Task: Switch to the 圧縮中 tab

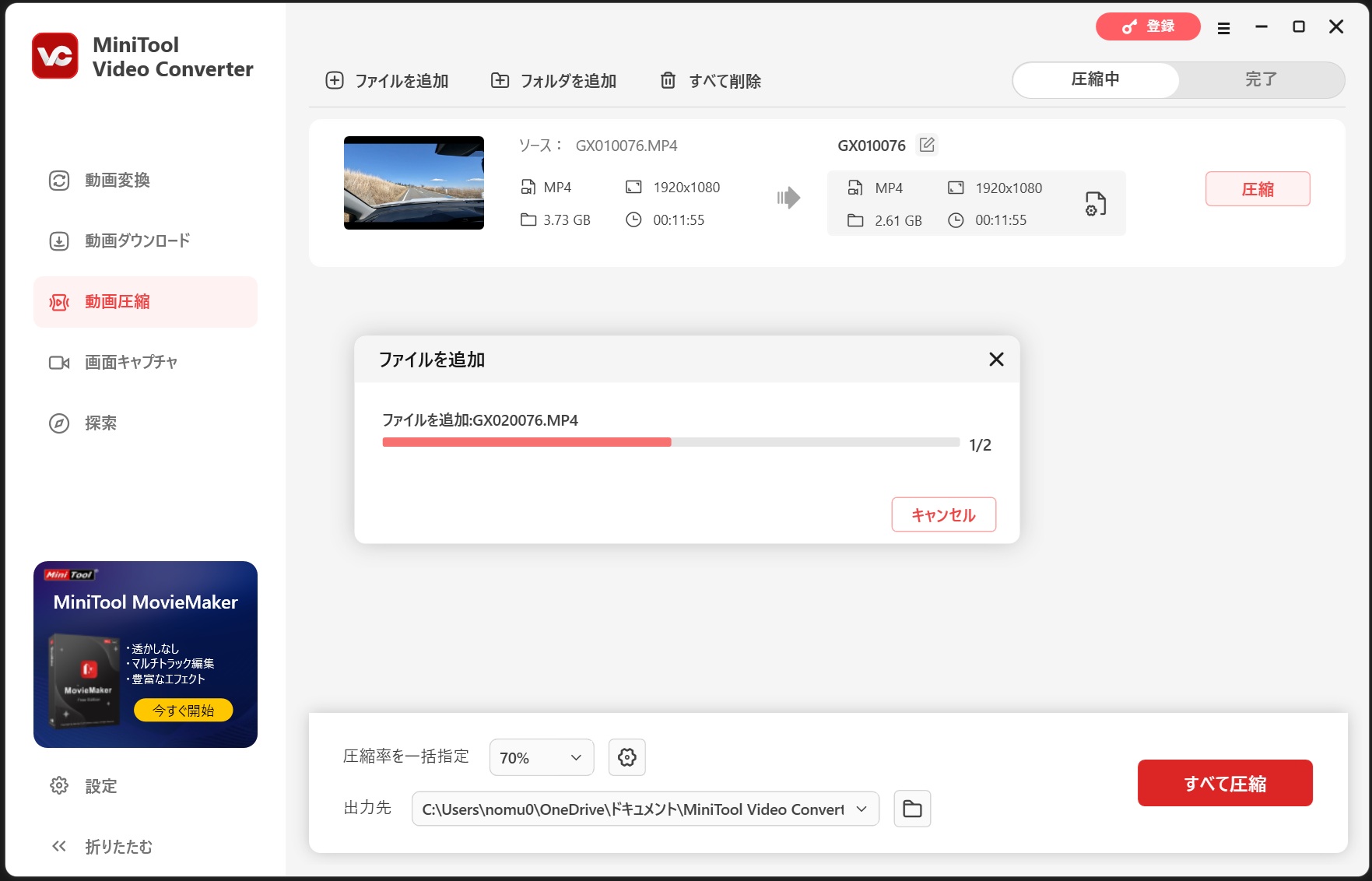Action: tap(1096, 79)
